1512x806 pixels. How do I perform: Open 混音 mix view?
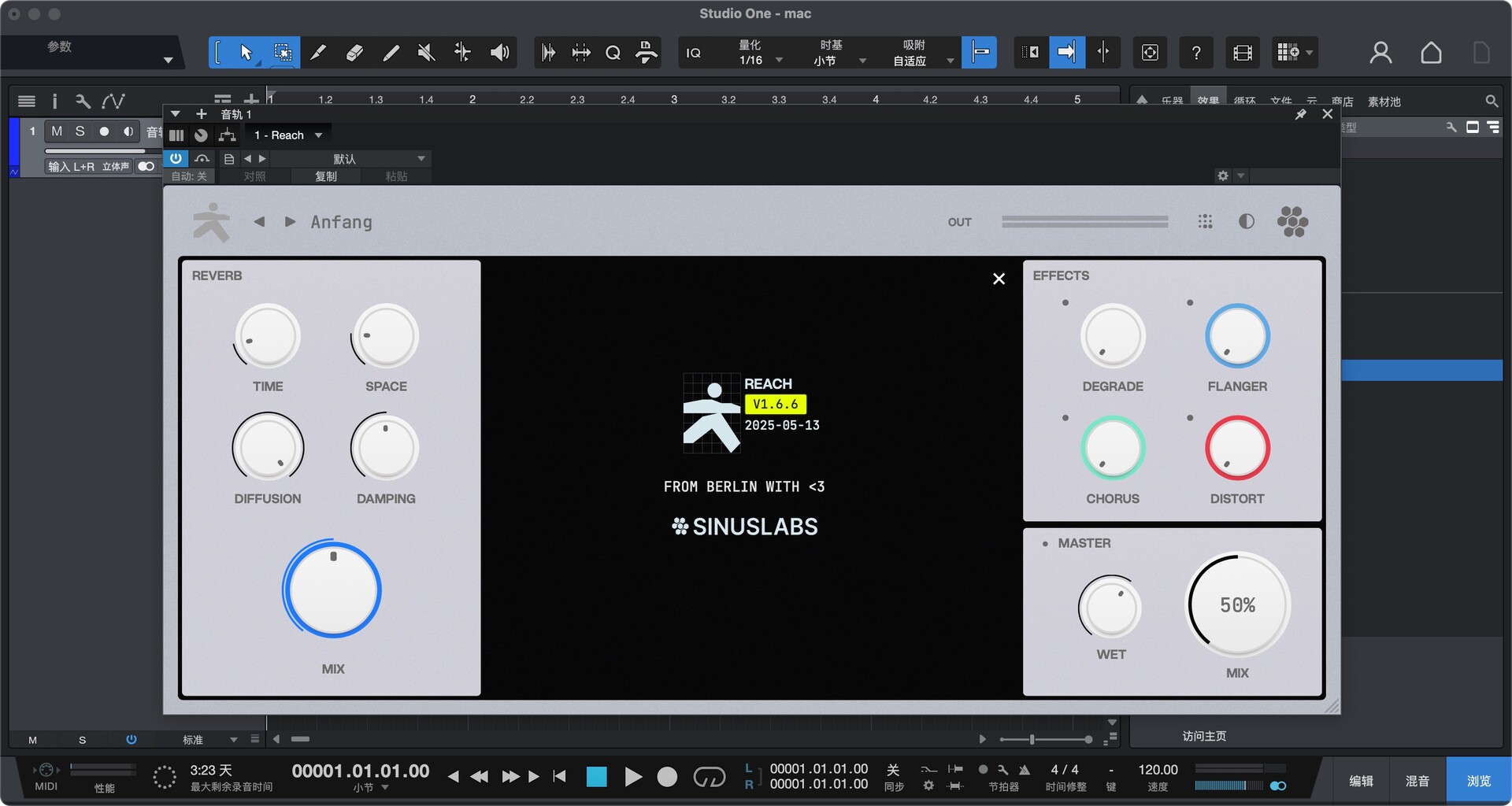coord(1417,781)
